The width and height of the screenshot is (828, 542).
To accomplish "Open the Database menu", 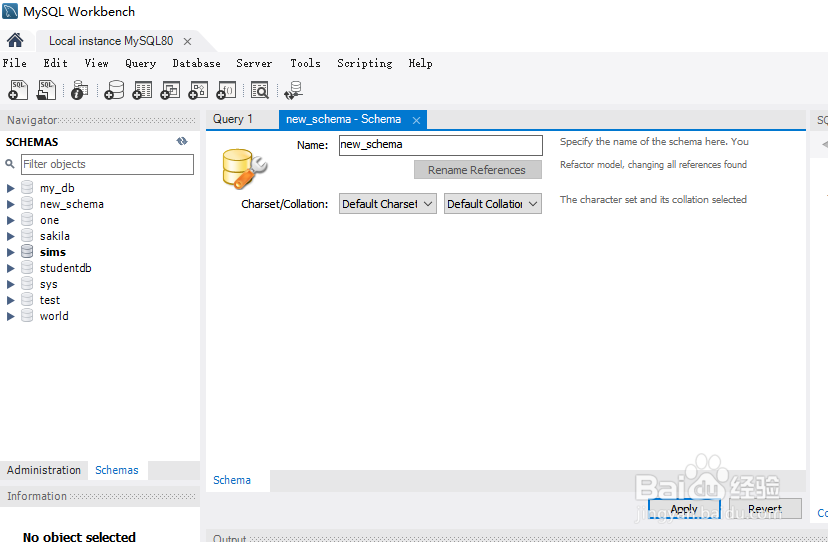I will point(196,63).
